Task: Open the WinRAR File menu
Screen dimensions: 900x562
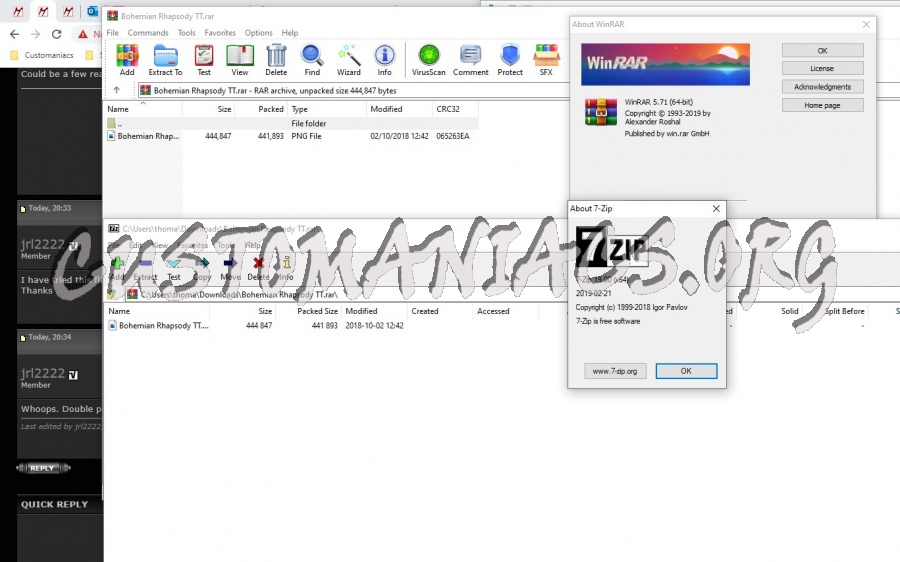Action: pos(112,33)
